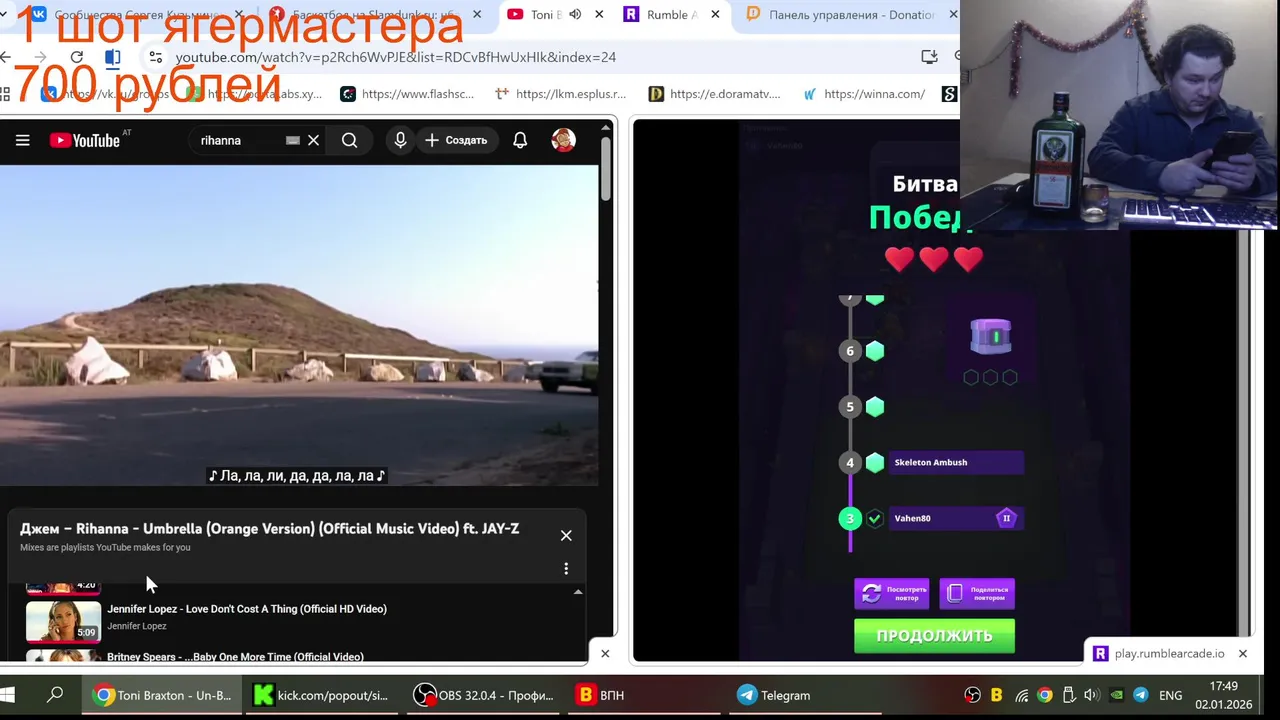Switch to Chrome Toni Braxton taskbar item
1280x720 pixels.
point(162,695)
